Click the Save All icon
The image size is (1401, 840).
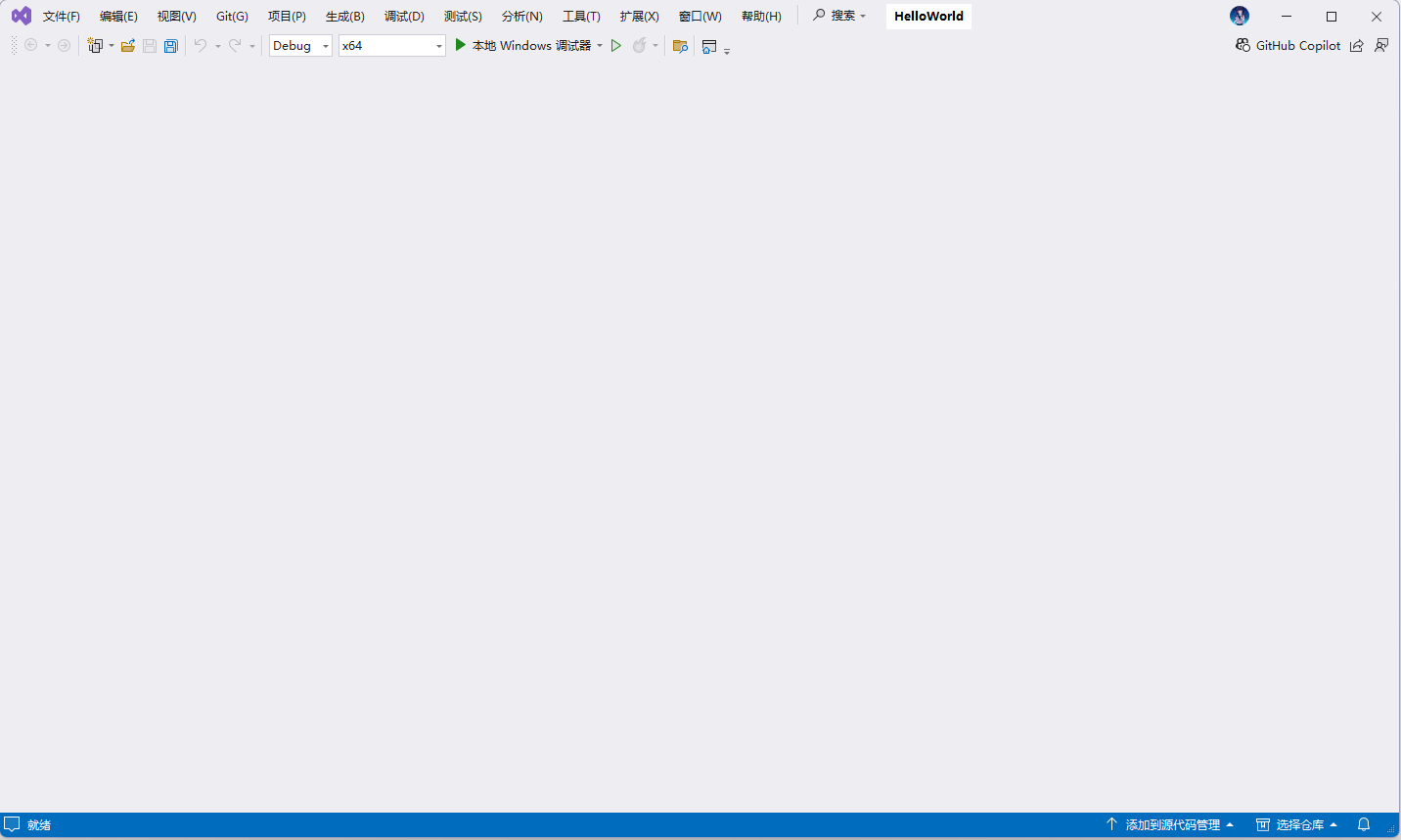(171, 46)
